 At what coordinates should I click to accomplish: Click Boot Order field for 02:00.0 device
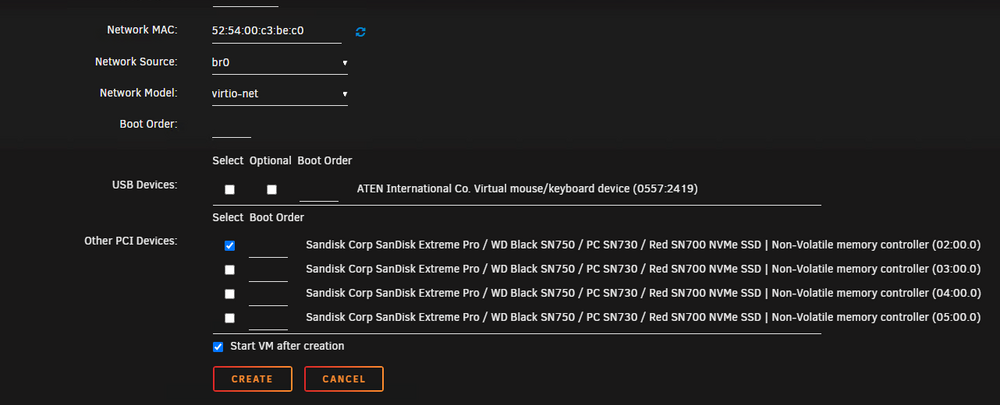(x=268, y=246)
